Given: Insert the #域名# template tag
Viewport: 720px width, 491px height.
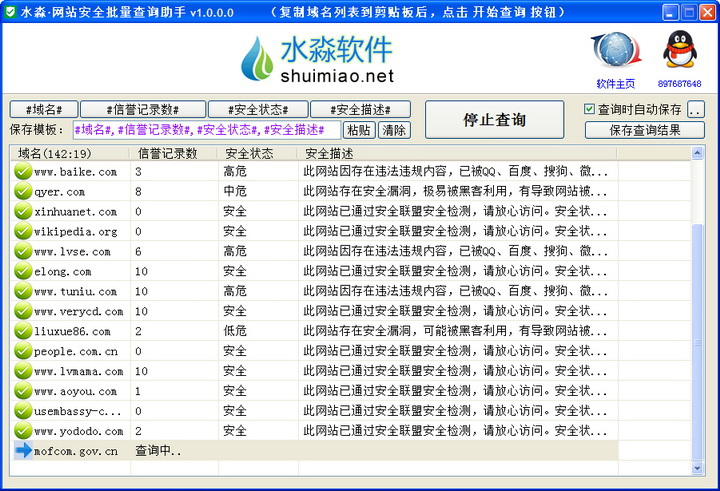Looking at the screenshot, I should [x=44, y=109].
